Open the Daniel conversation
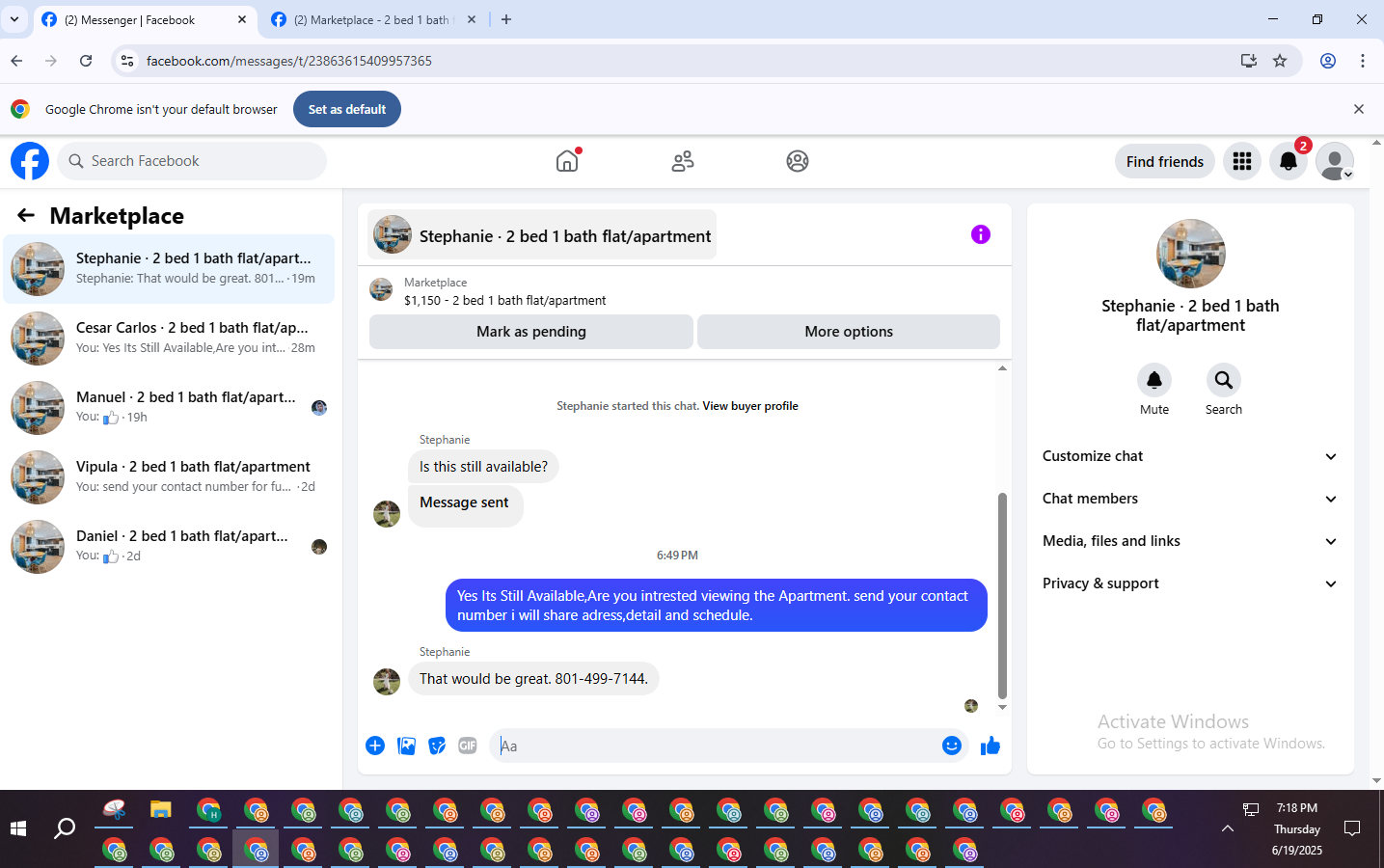Screen dimensions: 1384x868 click(169, 547)
